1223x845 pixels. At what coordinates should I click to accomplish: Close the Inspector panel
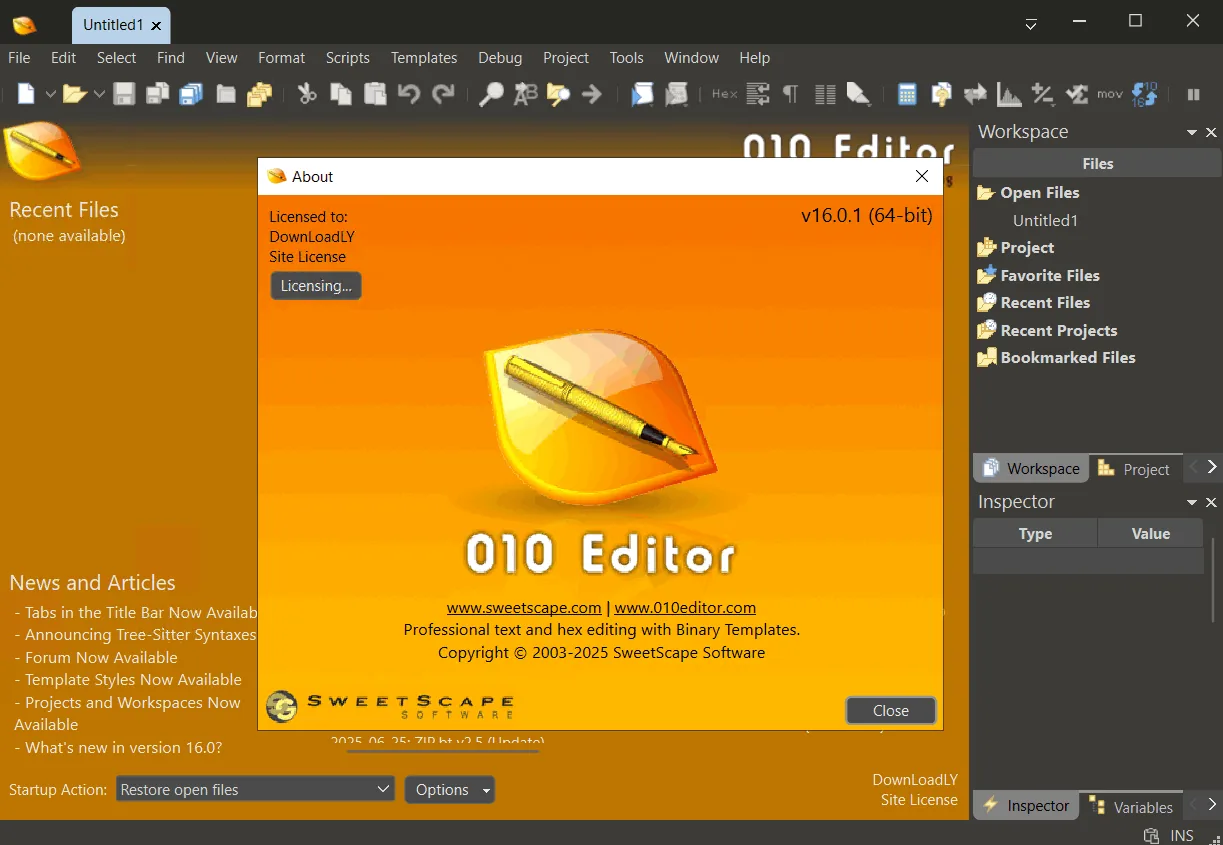[x=1211, y=503]
